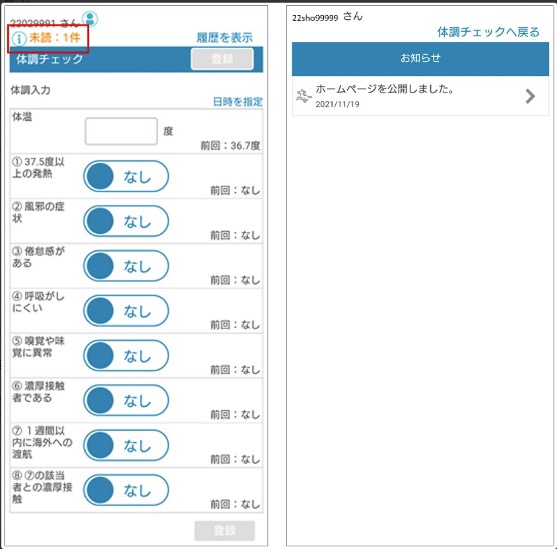Viewport: 557px width, 549px height.
Task: Expand the notice with the chevron arrow
Action: [530, 96]
